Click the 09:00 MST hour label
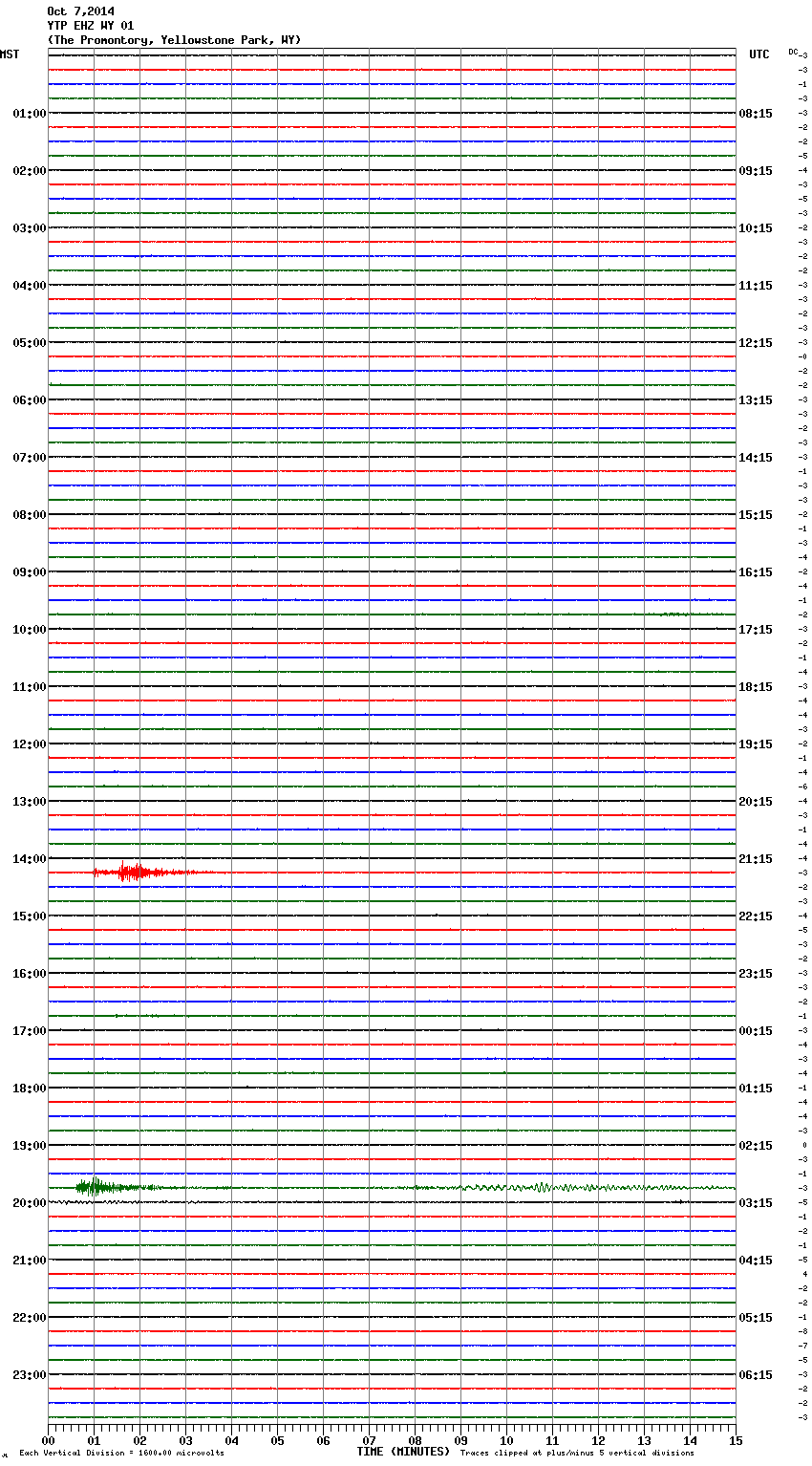812x1466 pixels. pyautogui.click(x=29, y=572)
